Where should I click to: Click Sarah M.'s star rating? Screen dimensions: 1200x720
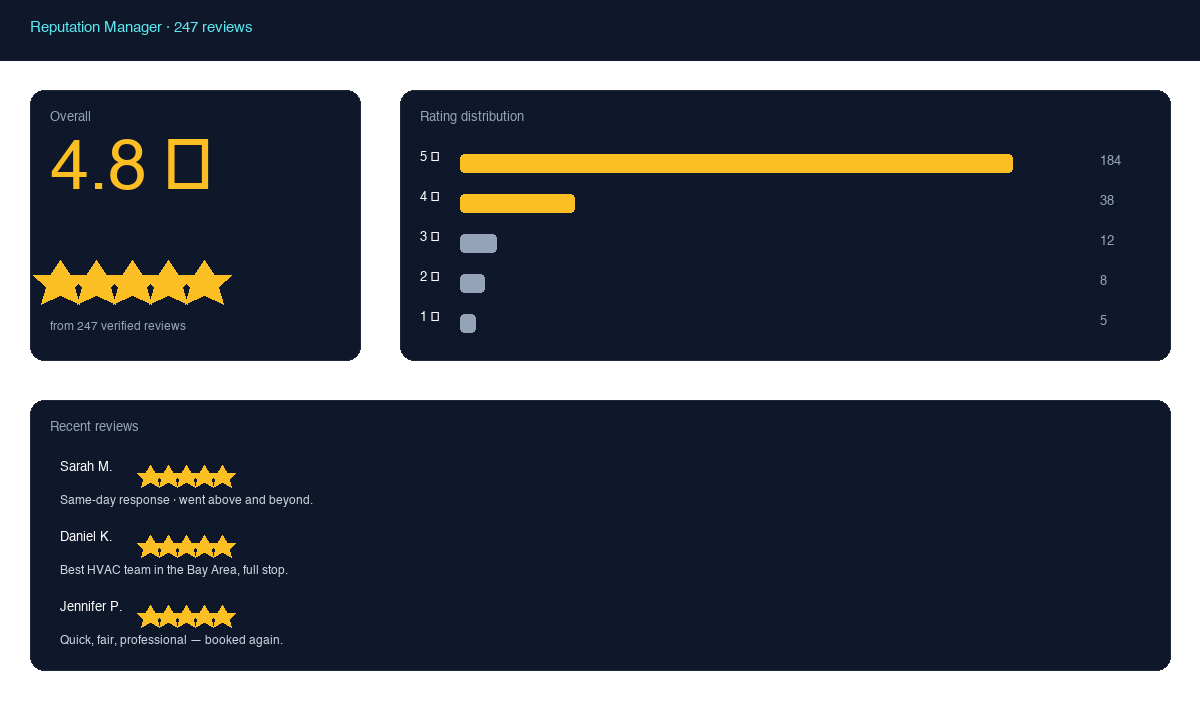click(186, 477)
